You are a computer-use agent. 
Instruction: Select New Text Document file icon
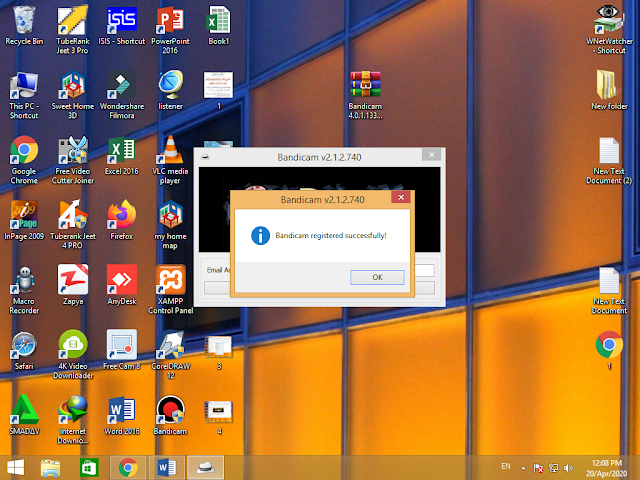pyautogui.click(x=609, y=289)
